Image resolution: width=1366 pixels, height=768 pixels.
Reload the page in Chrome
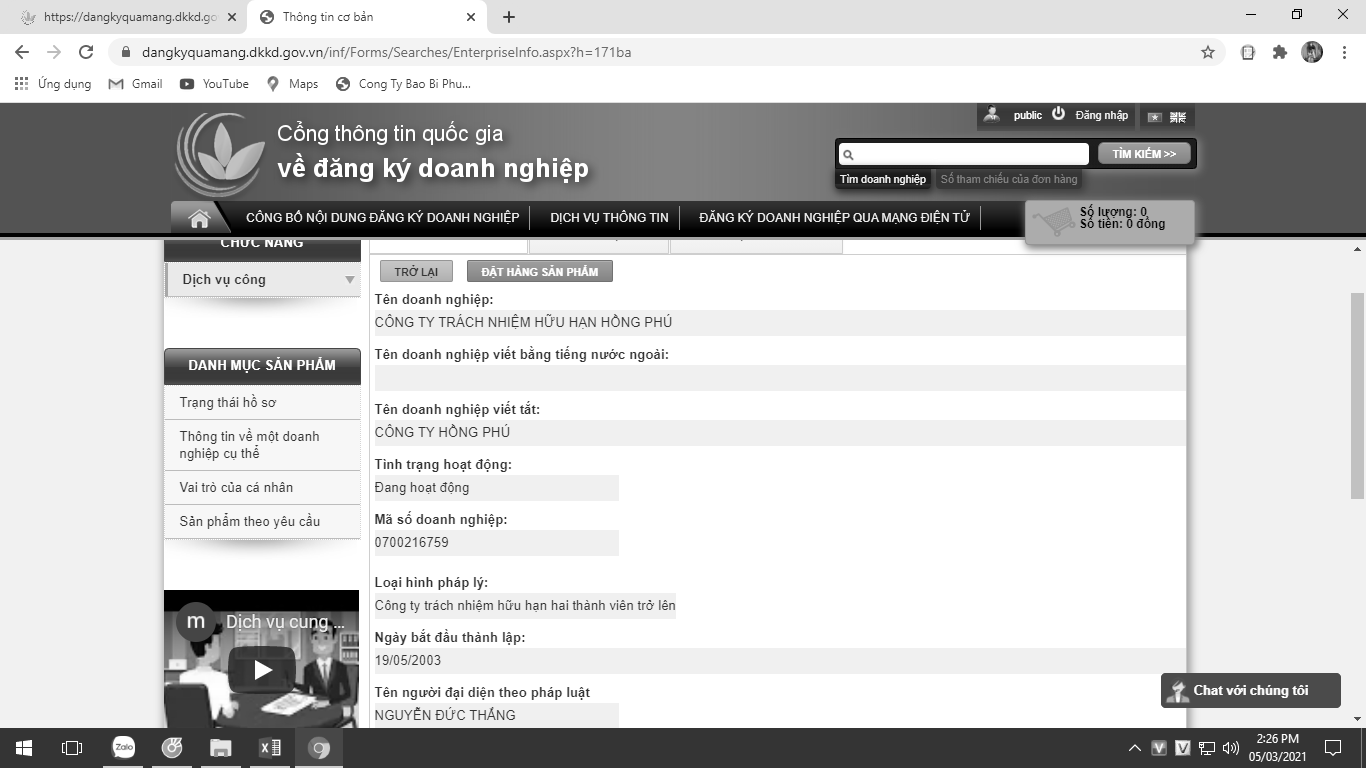pyautogui.click(x=86, y=52)
